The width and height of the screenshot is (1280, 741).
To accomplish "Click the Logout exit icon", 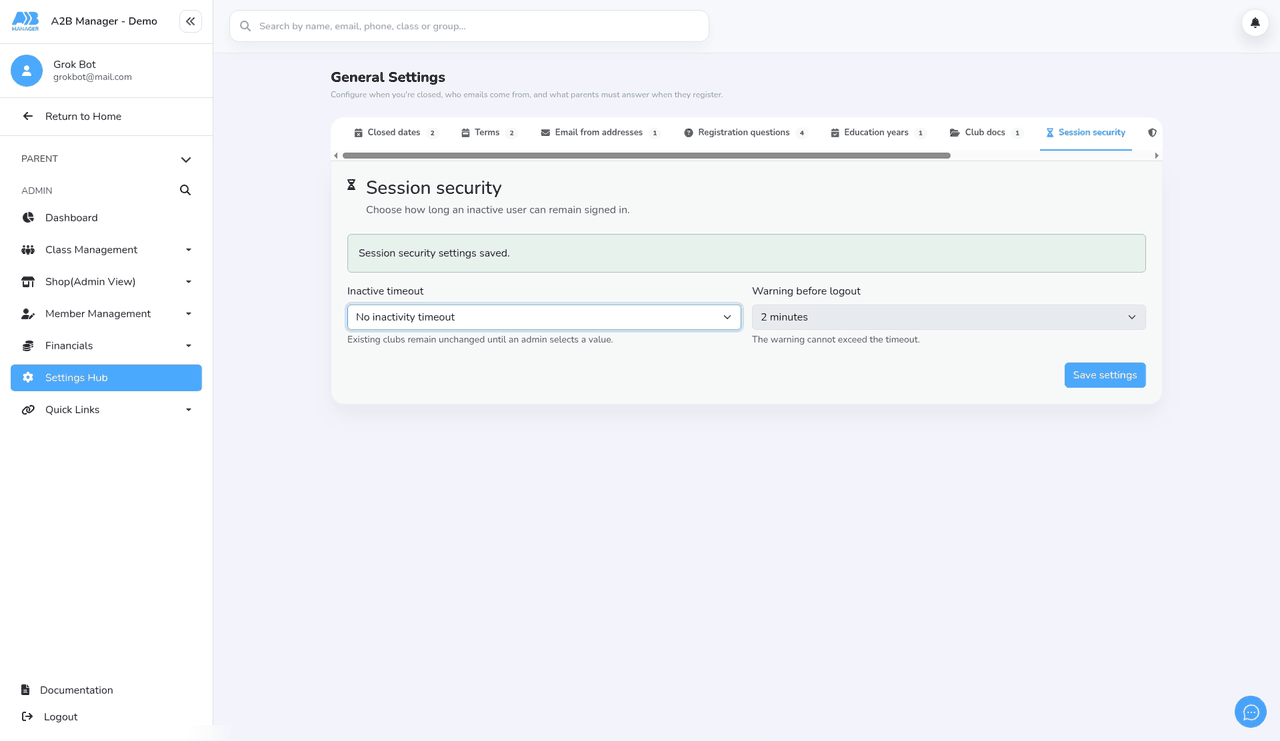I will click(27, 717).
